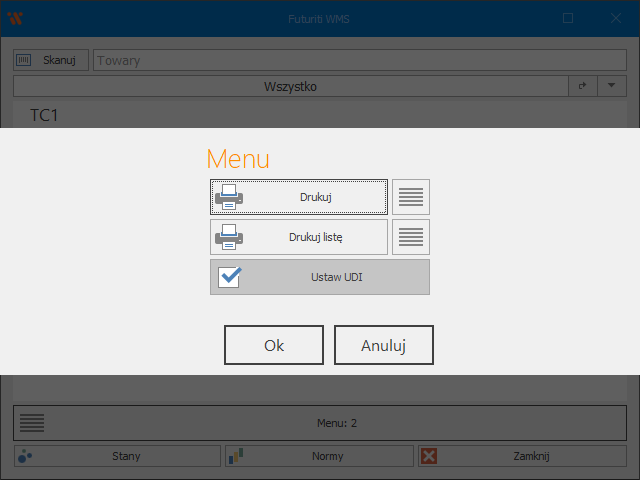Cancel the dialog with Anuluj

click(x=383, y=345)
